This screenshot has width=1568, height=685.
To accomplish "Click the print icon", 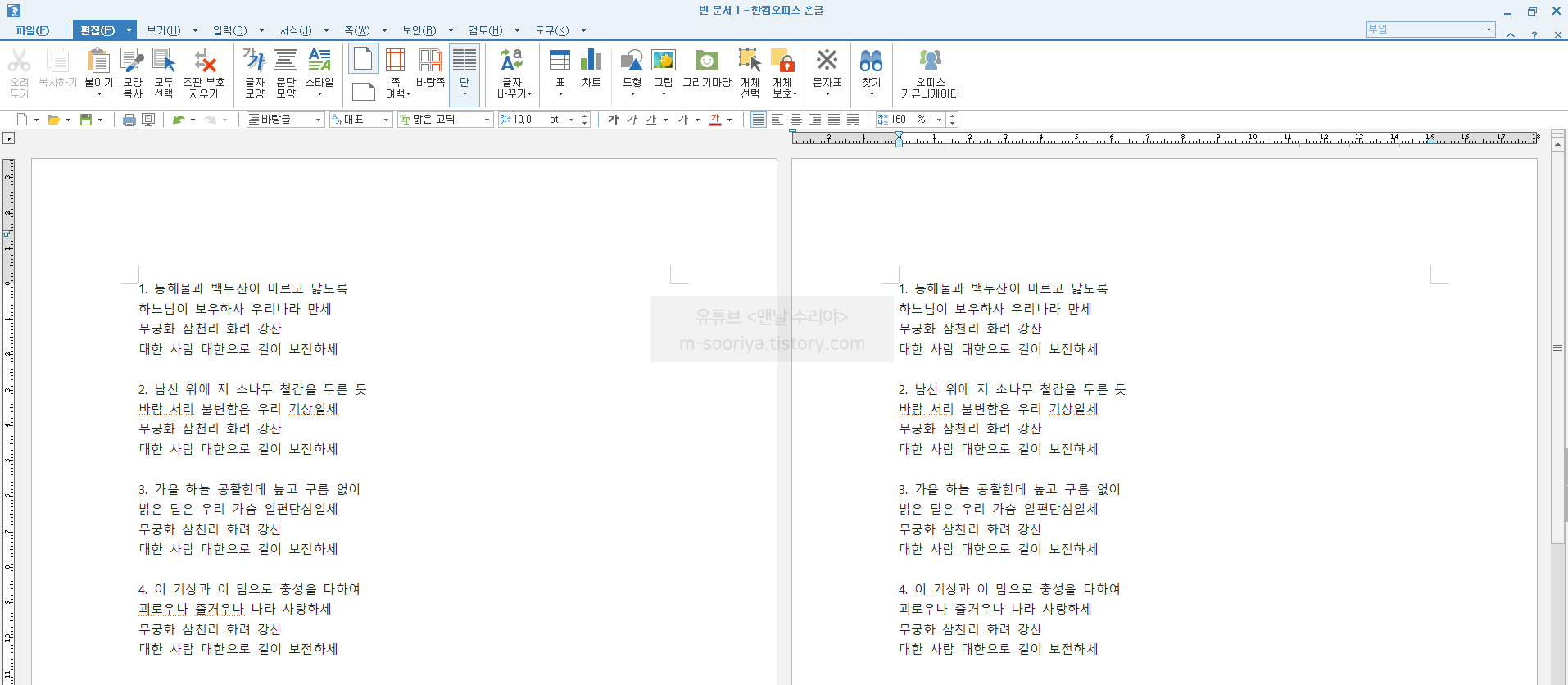I will coord(129,120).
